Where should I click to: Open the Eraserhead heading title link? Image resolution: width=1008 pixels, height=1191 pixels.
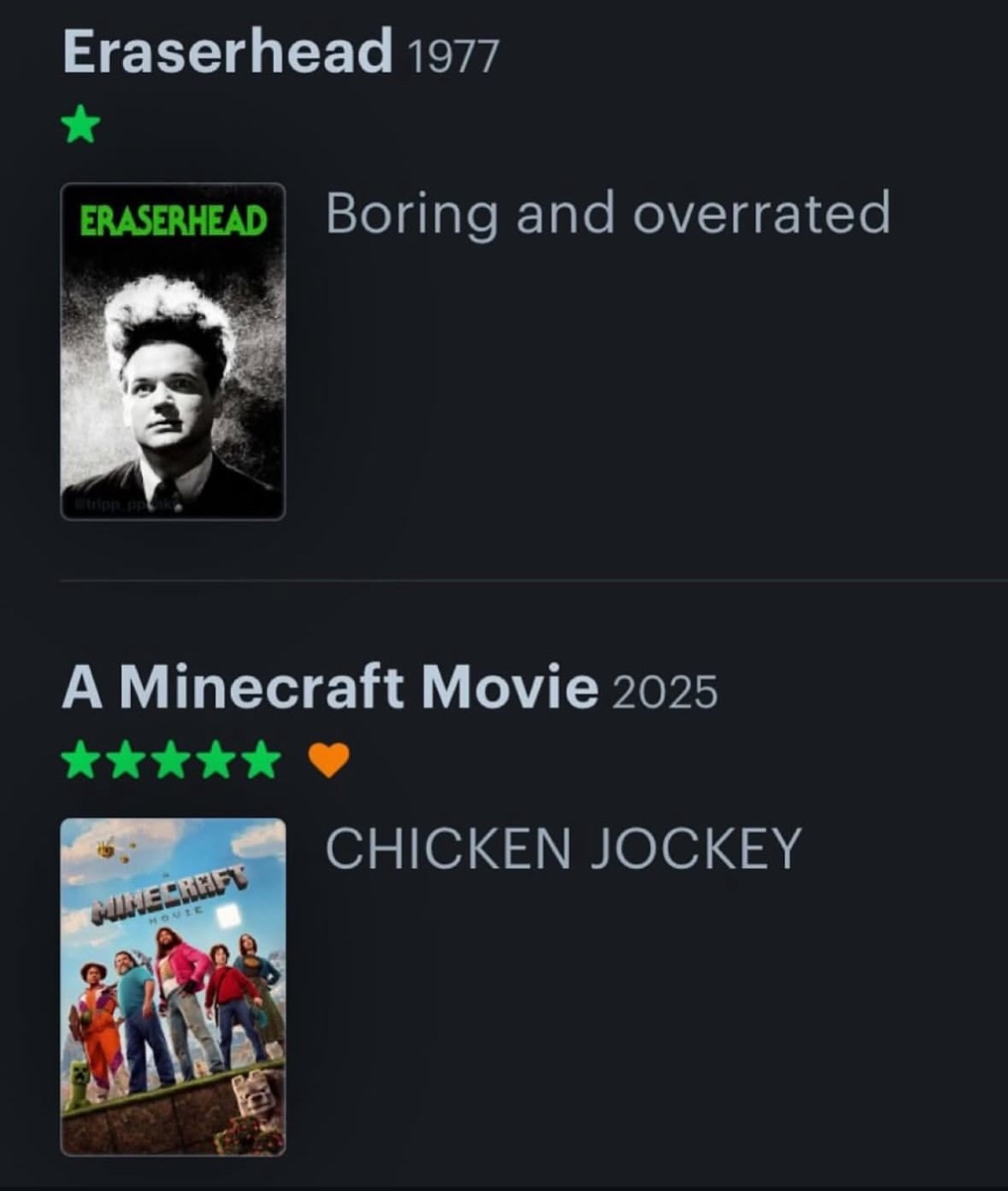coord(227,51)
